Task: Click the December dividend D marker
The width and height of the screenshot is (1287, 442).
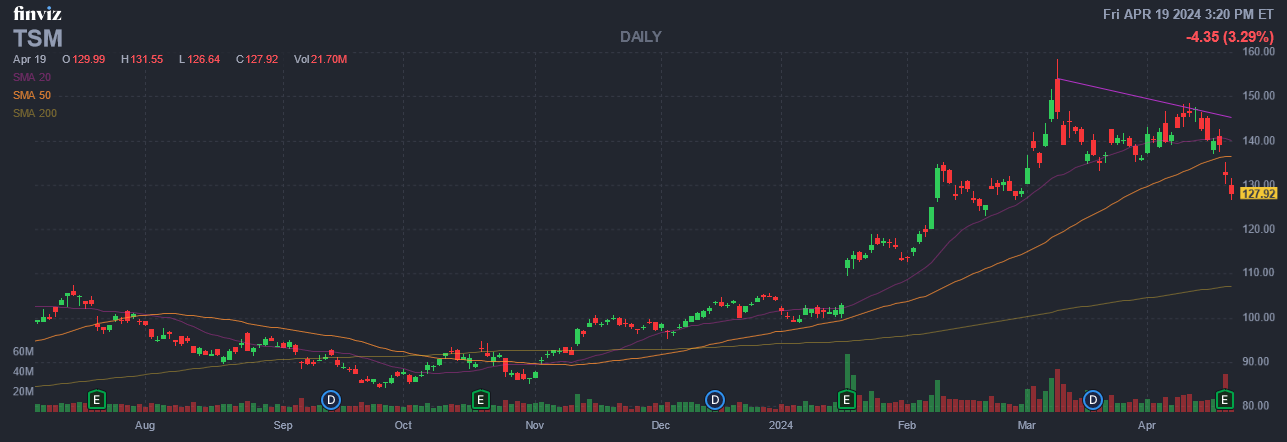Action: point(714,399)
